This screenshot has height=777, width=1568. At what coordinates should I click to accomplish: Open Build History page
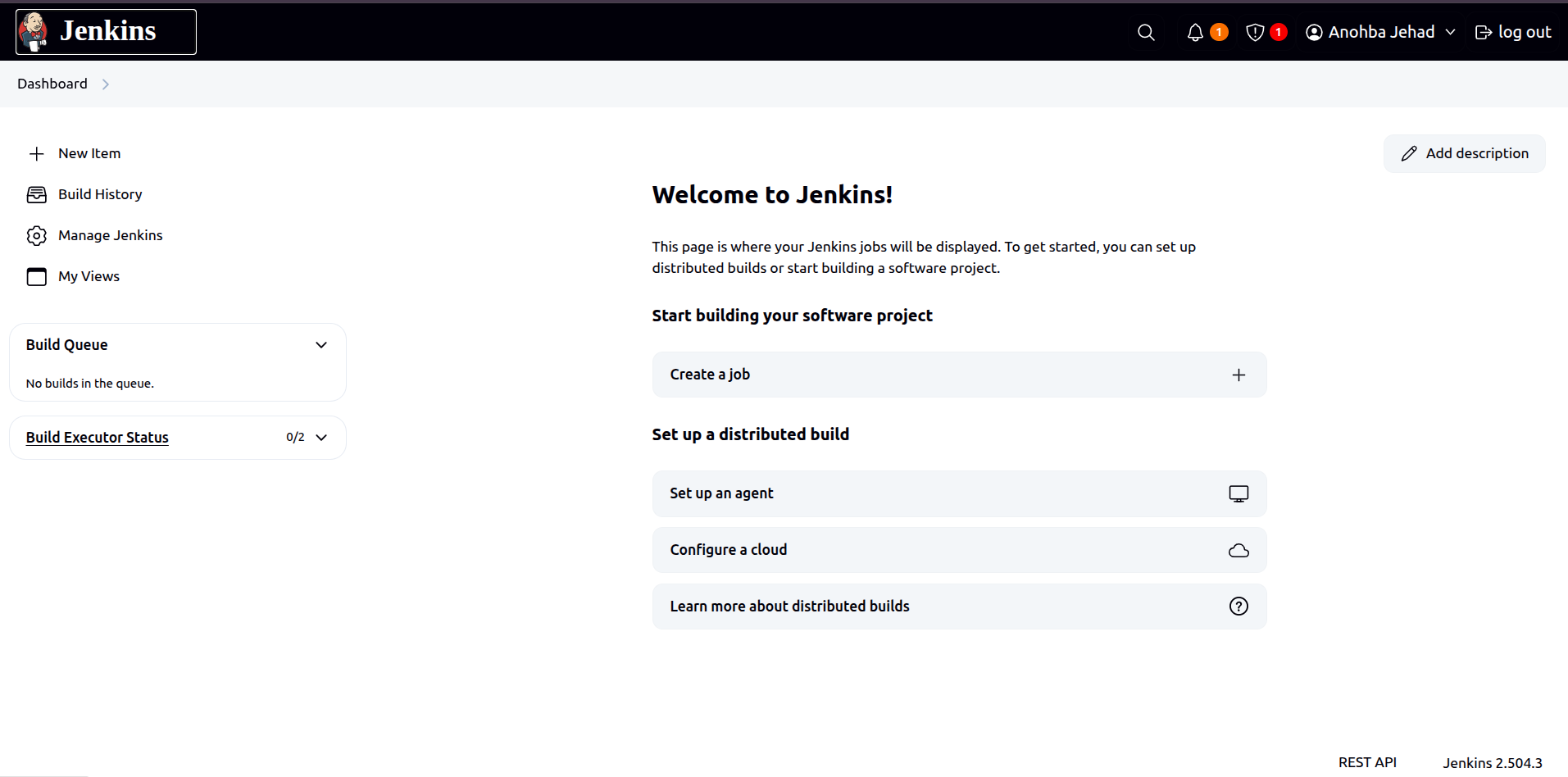click(100, 194)
